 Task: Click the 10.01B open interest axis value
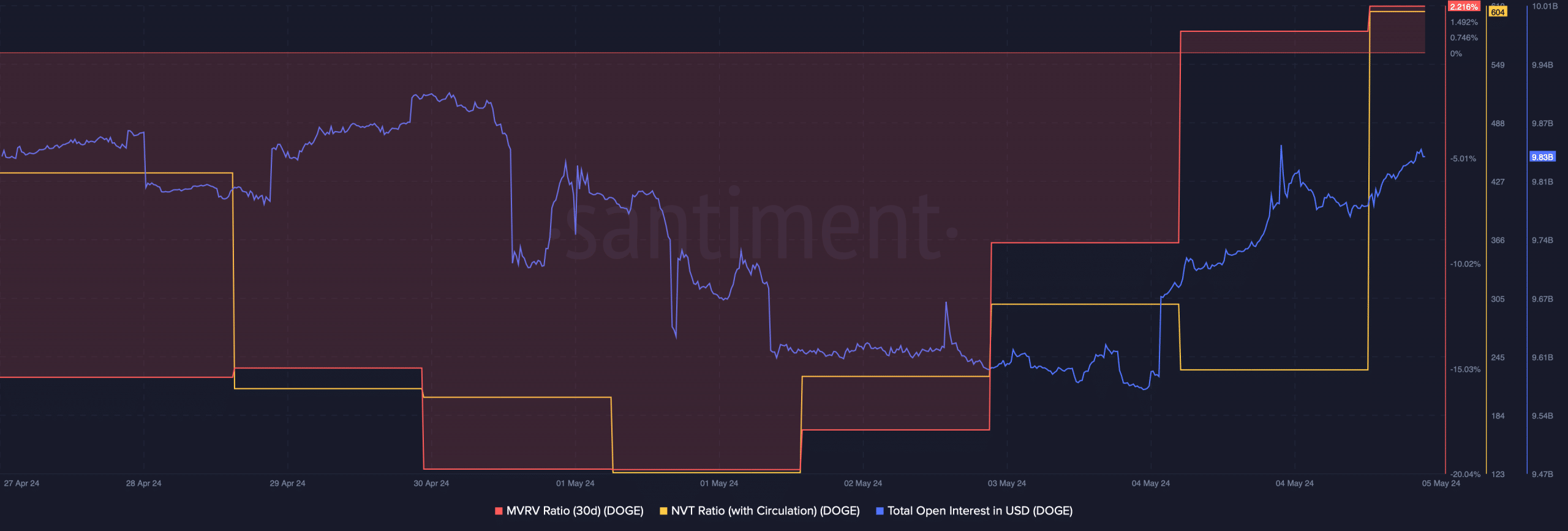point(1545,6)
